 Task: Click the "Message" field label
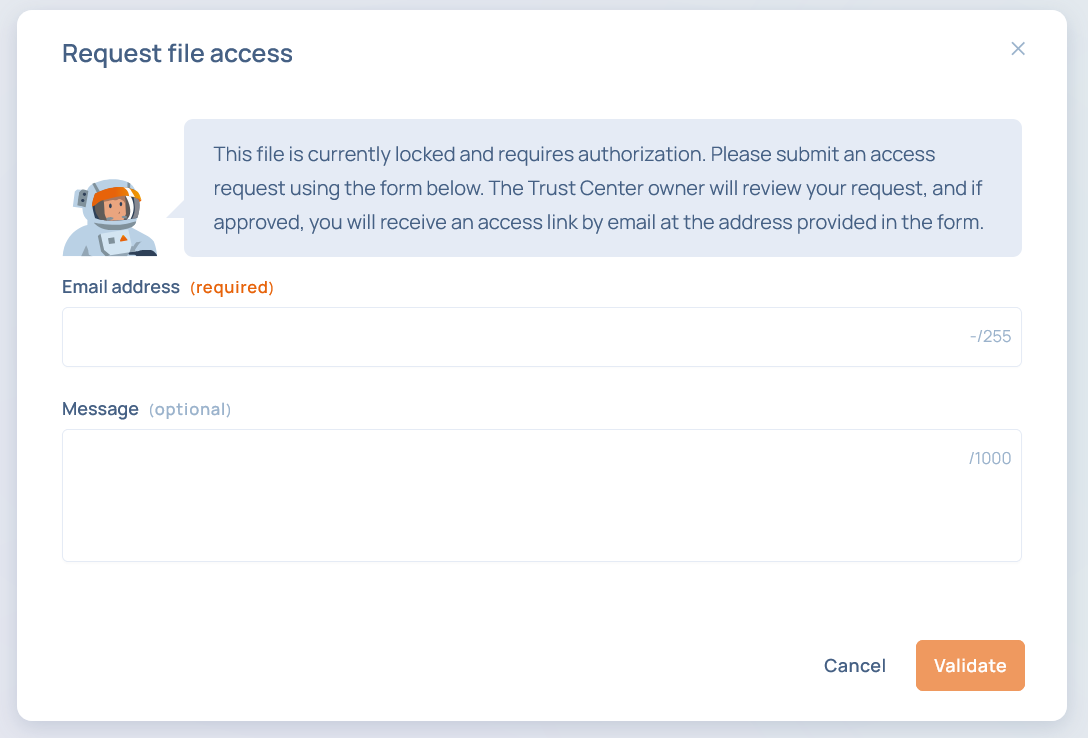(x=100, y=409)
